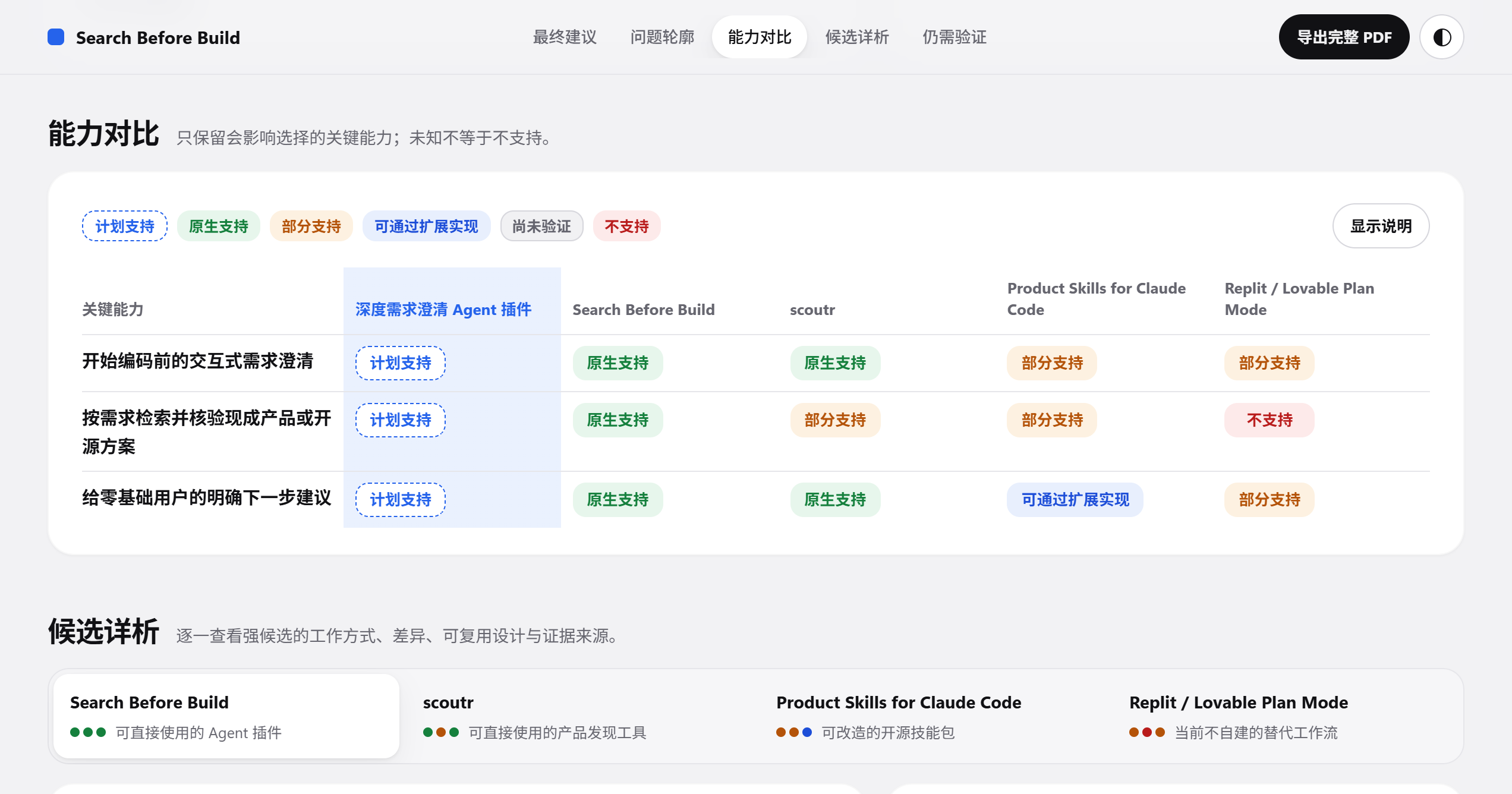Click the 能力对比 section heading
1512x794 pixels.
coord(103,133)
